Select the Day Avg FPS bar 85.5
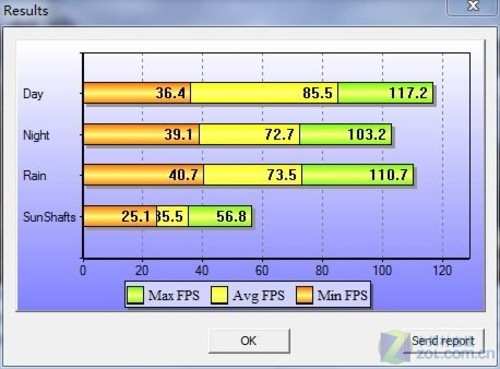The width and height of the screenshot is (500, 369). coord(264,93)
